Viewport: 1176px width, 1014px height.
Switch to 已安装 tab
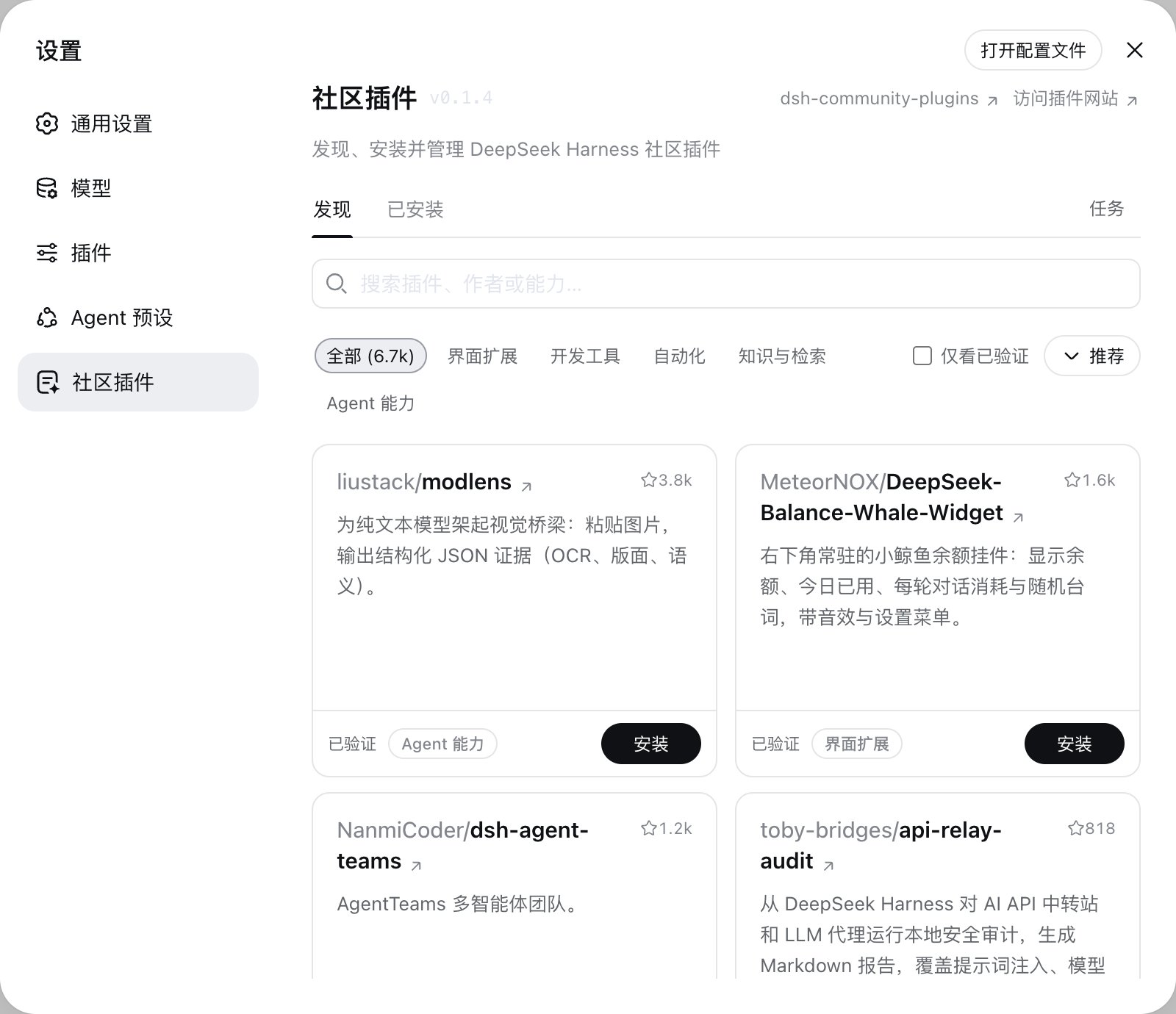415,209
